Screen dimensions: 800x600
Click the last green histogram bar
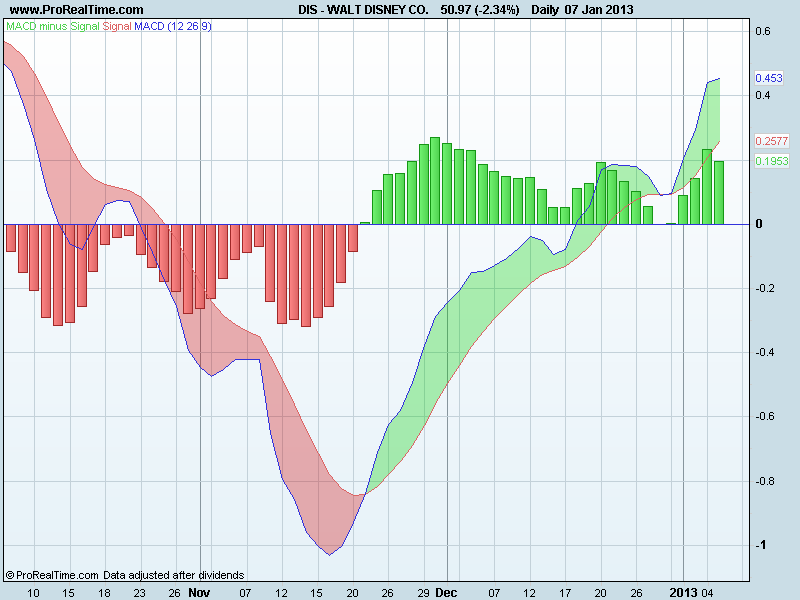(x=719, y=192)
